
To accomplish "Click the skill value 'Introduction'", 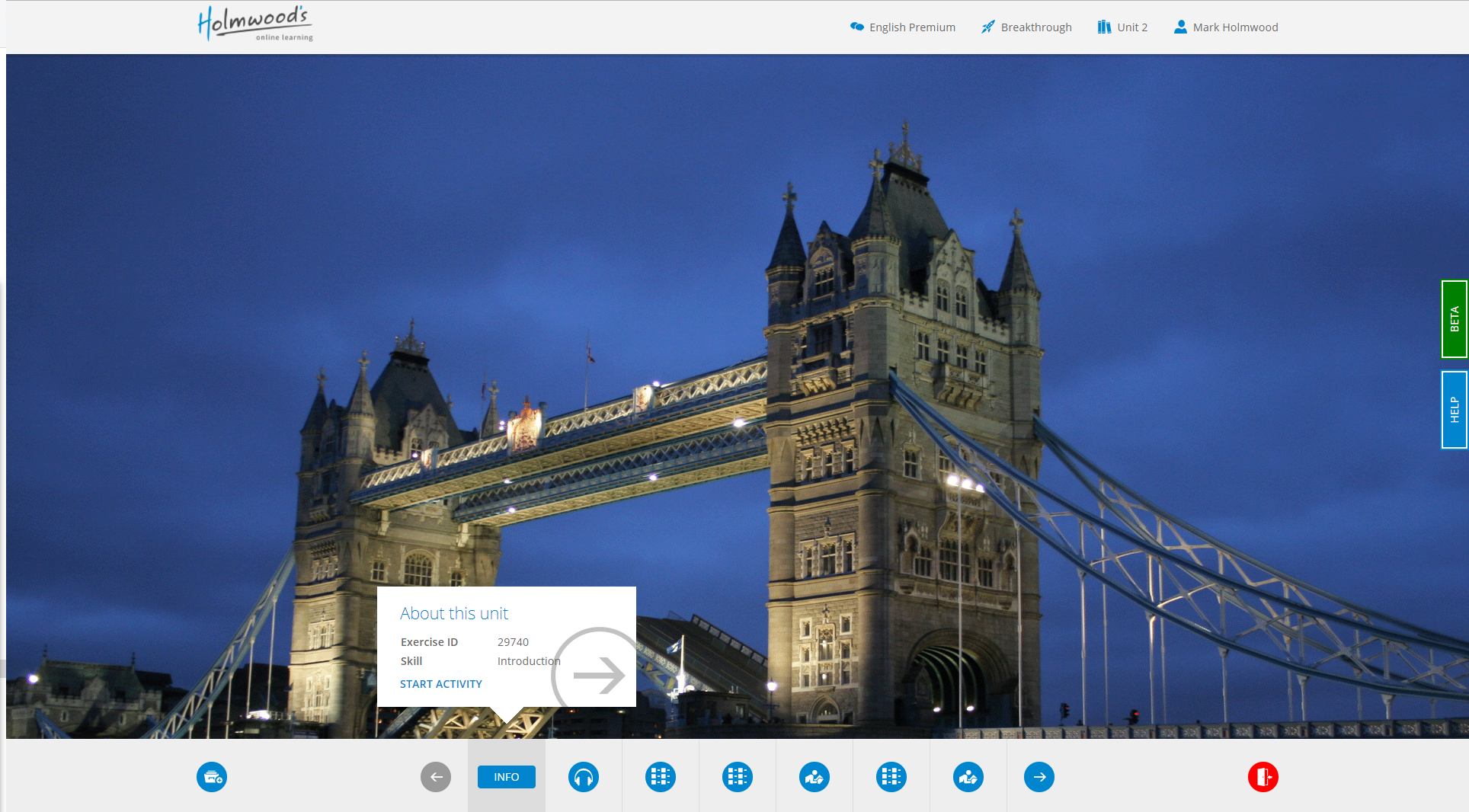I will coord(529,661).
